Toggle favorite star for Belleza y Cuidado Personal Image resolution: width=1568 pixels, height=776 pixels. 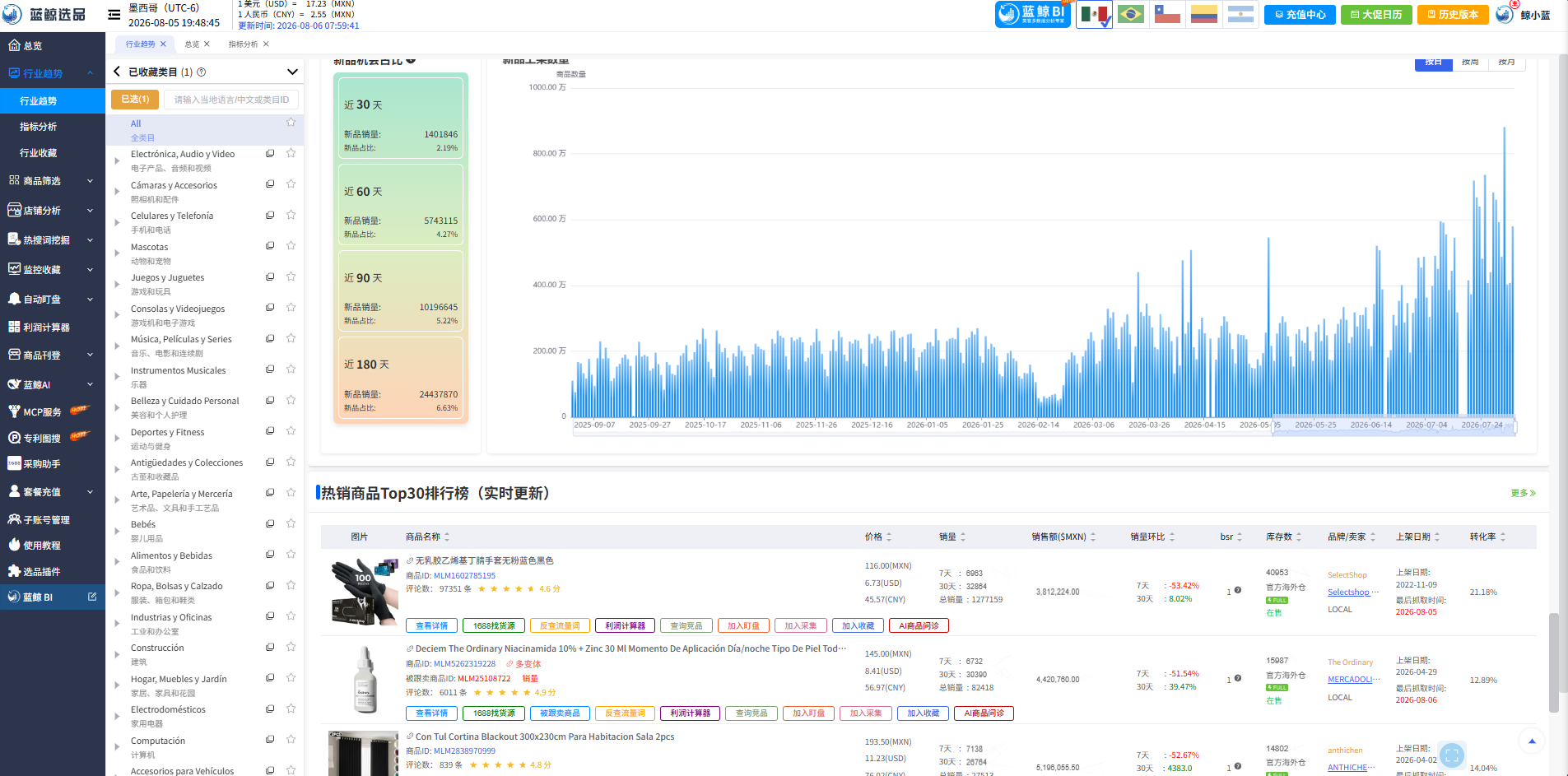(x=291, y=400)
